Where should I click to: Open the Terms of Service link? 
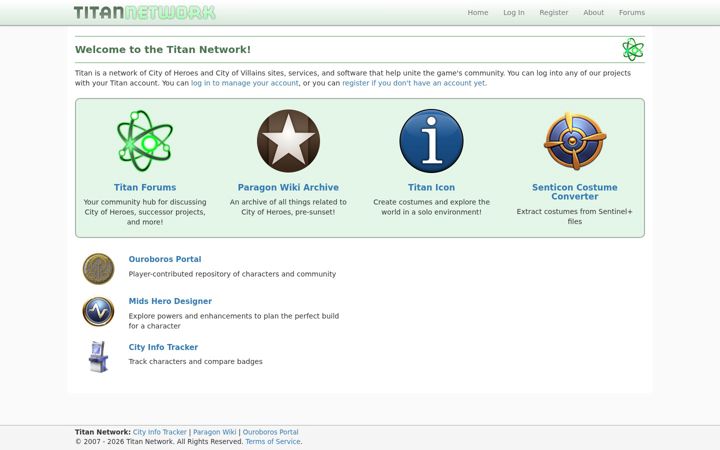pos(273,441)
